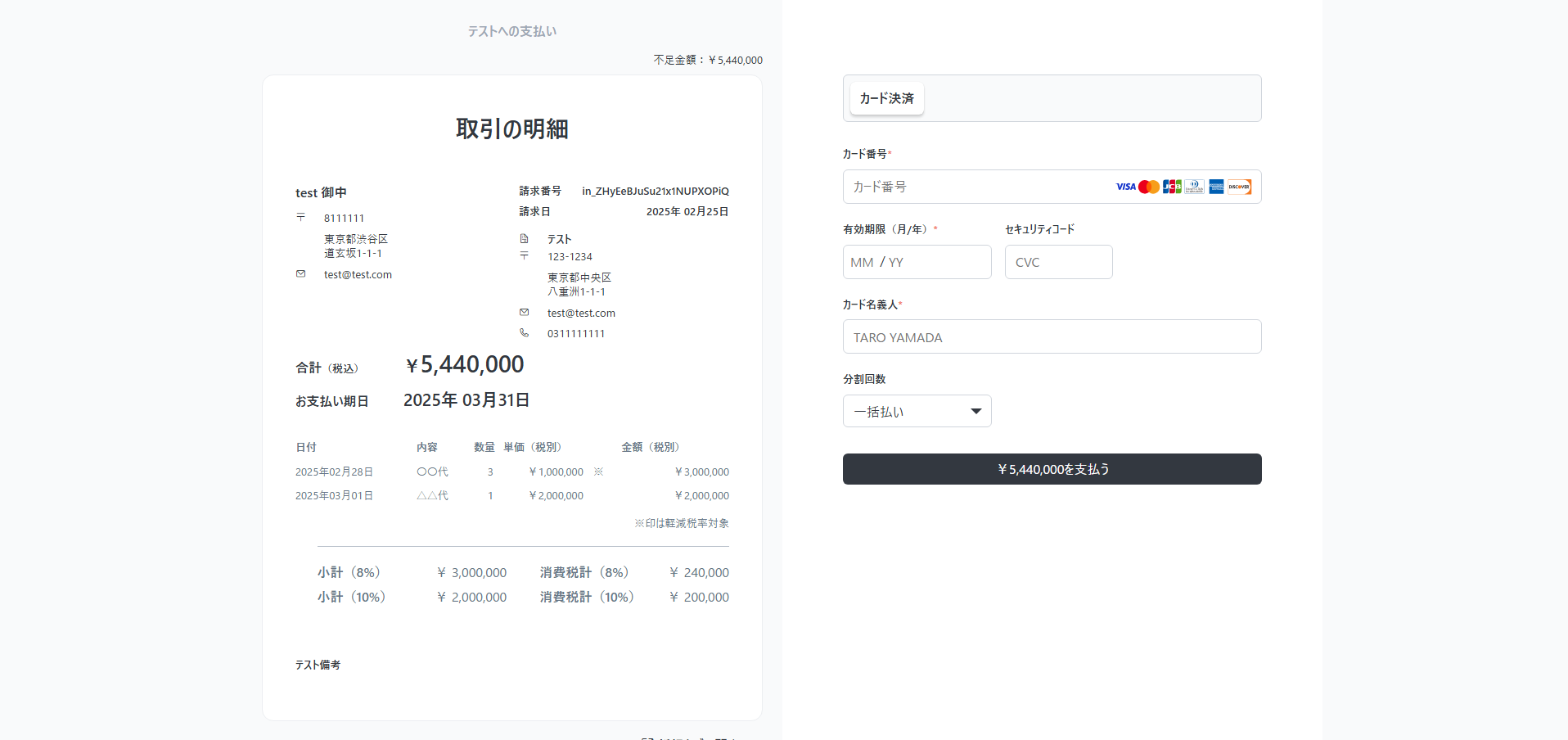Select the カード決済 payment tab

click(x=886, y=98)
